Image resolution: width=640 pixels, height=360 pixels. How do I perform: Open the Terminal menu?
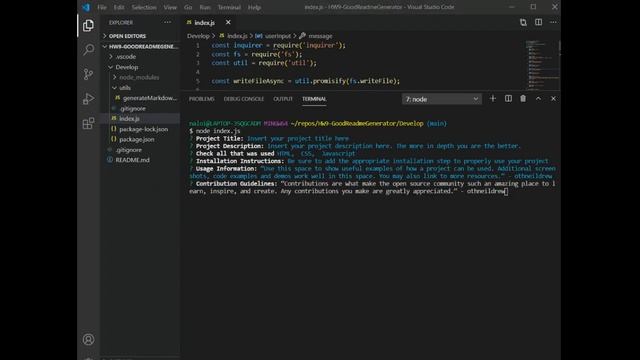[229, 7]
